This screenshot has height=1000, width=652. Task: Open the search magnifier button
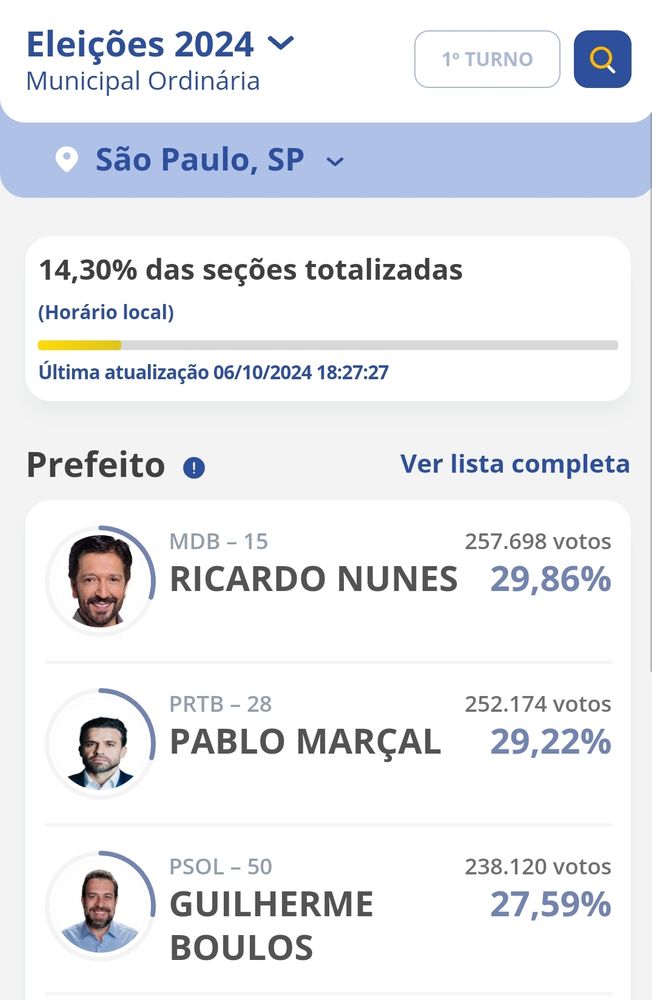602,59
